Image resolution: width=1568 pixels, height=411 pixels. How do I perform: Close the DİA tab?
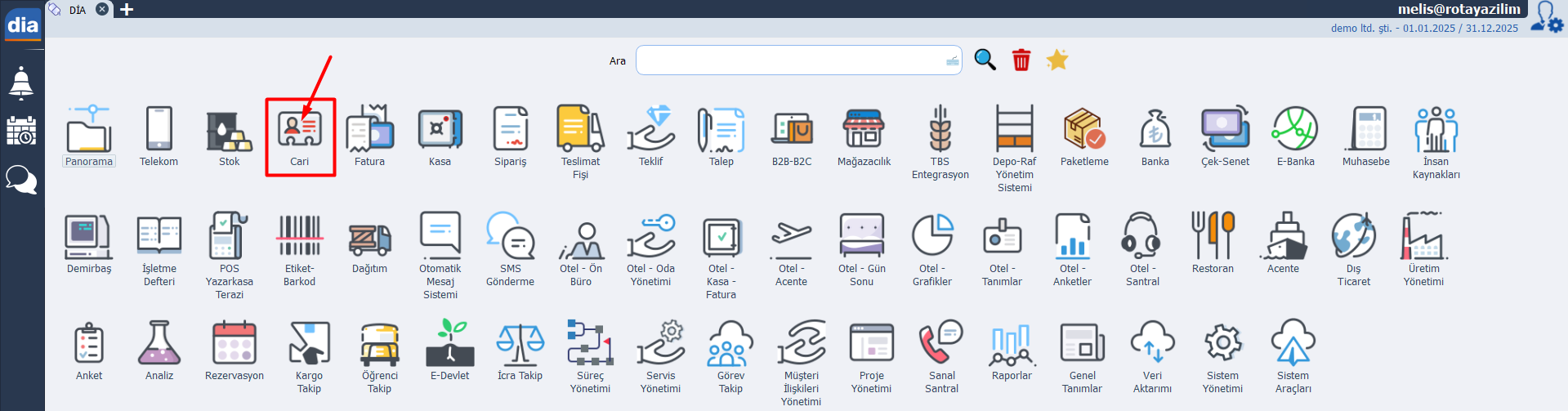tap(102, 10)
